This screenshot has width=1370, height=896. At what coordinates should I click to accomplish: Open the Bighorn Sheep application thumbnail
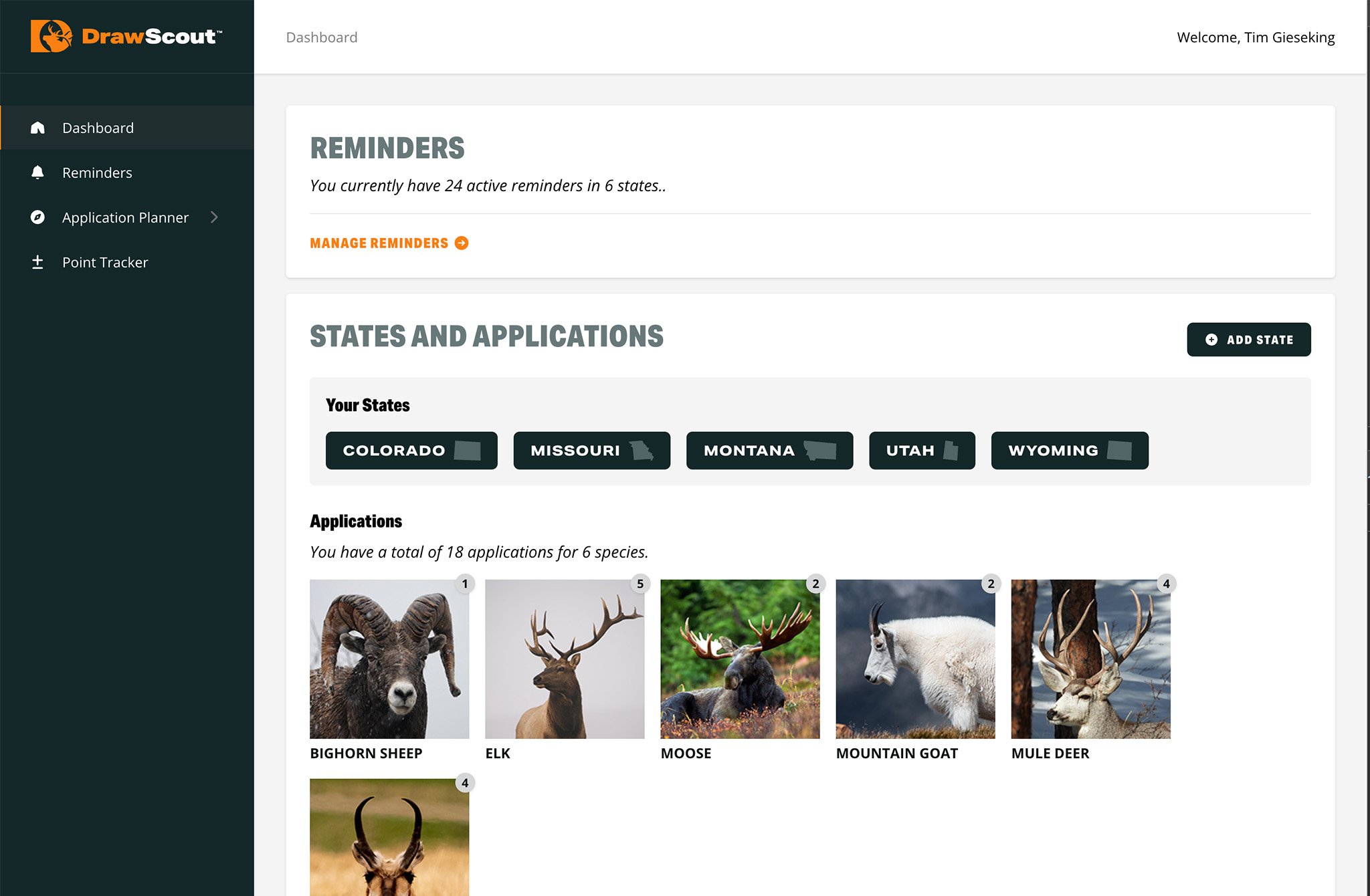[x=389, y=659]
